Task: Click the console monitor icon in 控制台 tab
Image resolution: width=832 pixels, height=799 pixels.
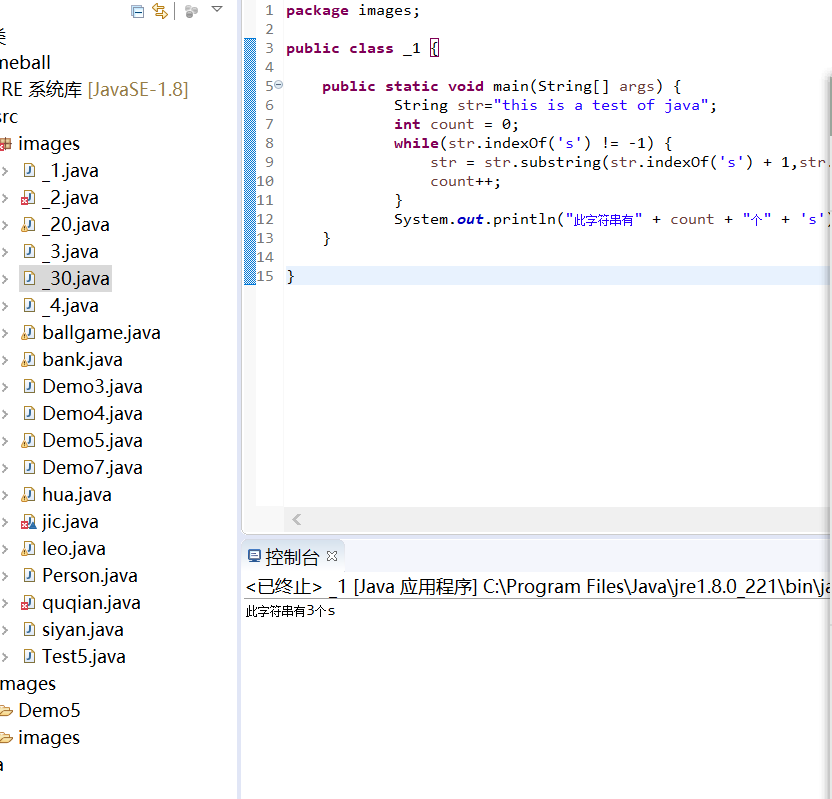Action: click(254, 556)
